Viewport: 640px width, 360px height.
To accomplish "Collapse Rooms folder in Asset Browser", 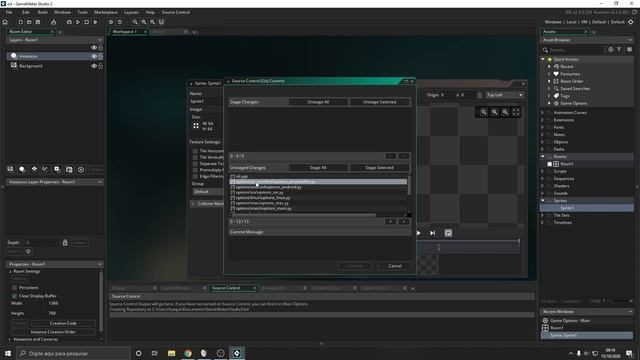I will pos(543,156).
